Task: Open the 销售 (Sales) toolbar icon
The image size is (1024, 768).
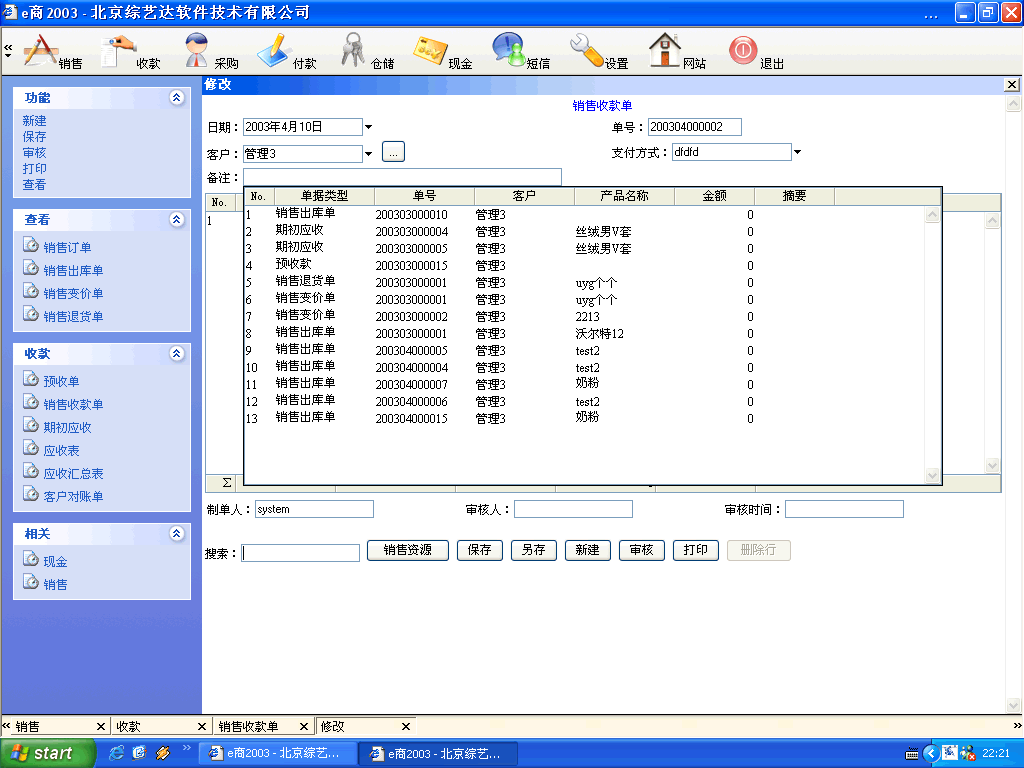Action: pos(42,50)
